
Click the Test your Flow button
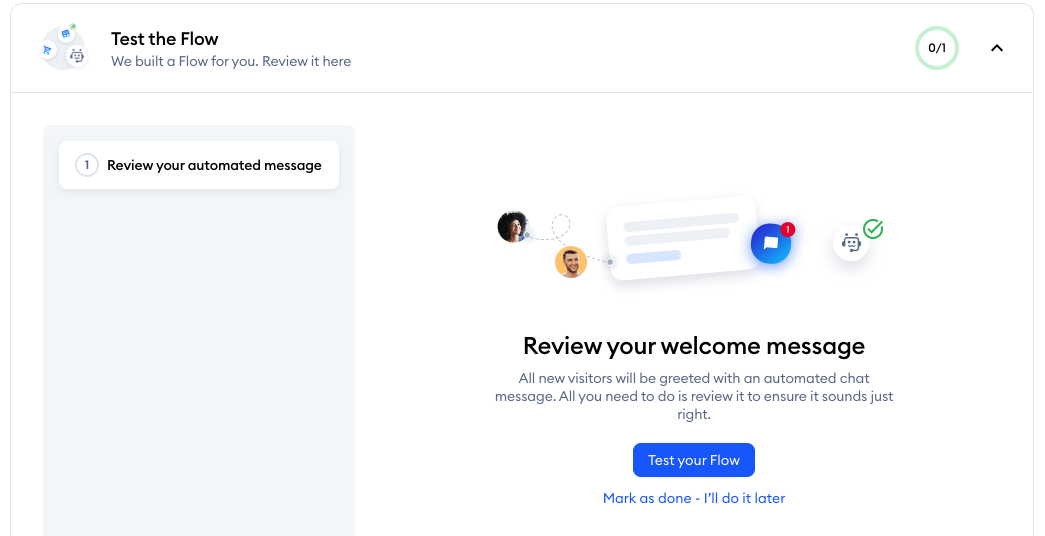693,460
